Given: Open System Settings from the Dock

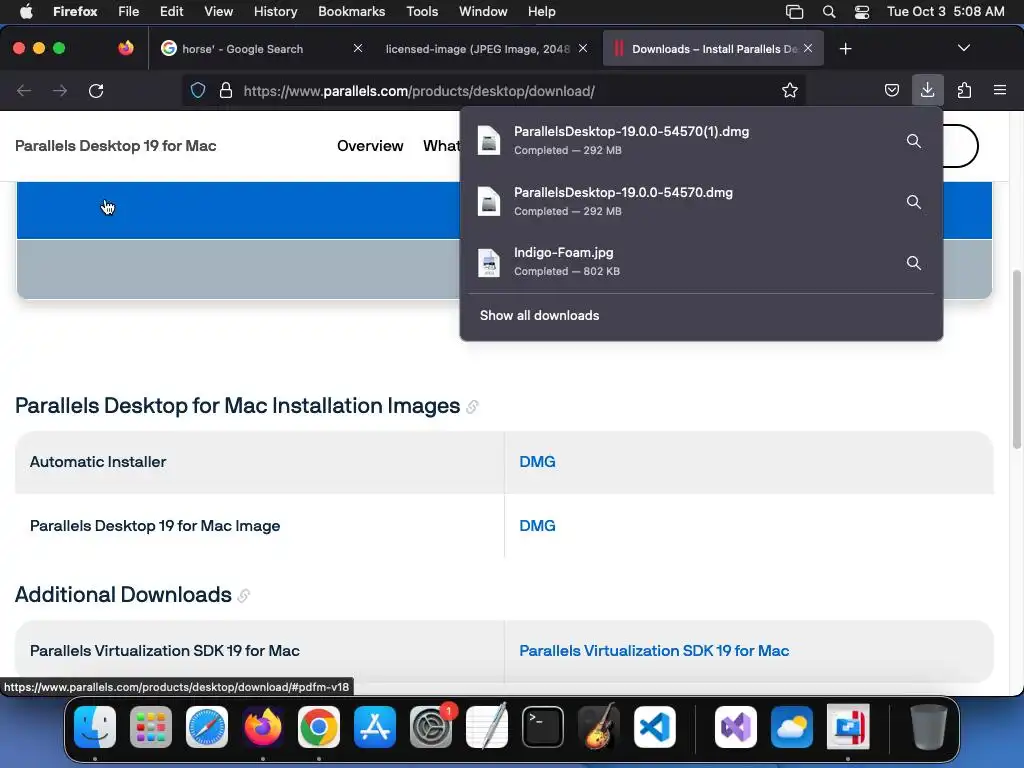Looking at the screenshot, I should (431, 727).
